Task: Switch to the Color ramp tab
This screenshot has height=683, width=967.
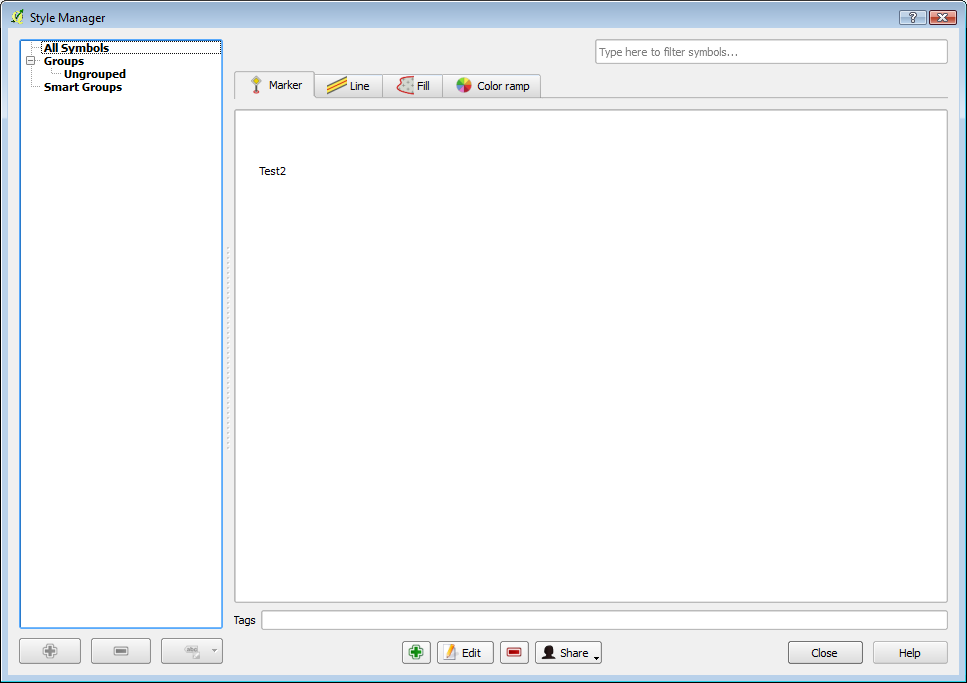Action: click(x=492, y=86)
